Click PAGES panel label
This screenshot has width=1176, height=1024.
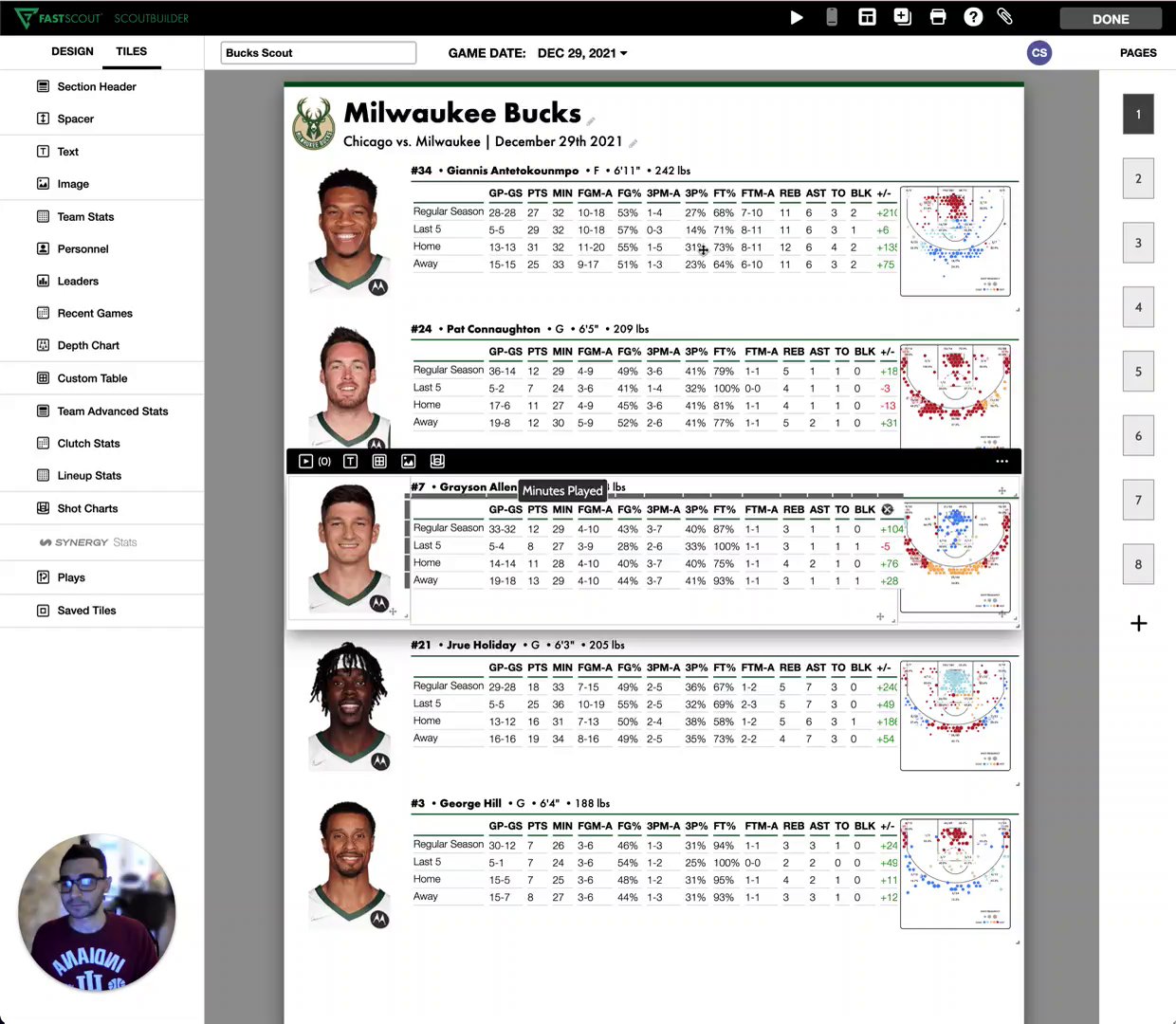[x=1138, y=53]
